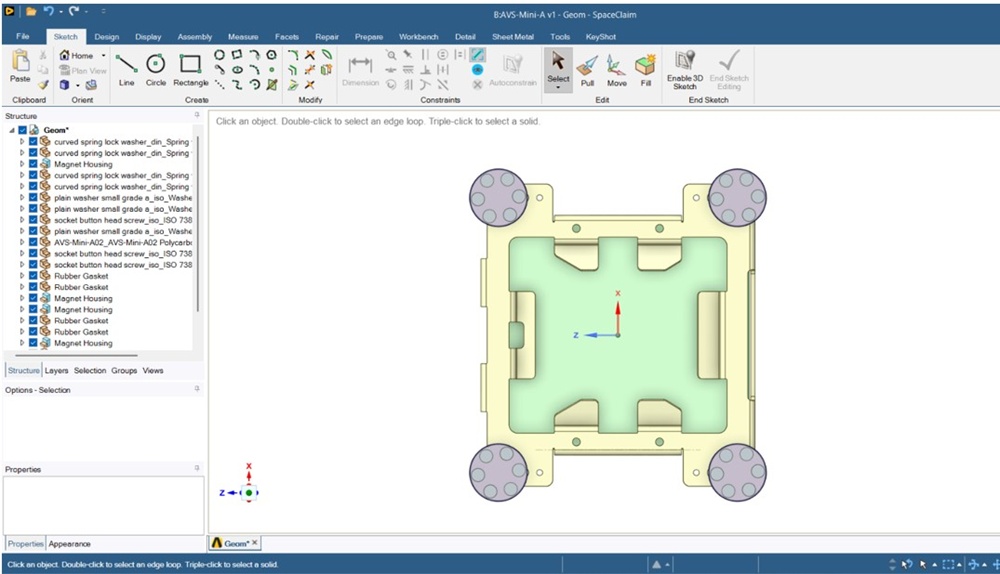The image size is (1000, 574).
Task: Click the Undo arrow in title bar
Action: (x=48, y=11)
